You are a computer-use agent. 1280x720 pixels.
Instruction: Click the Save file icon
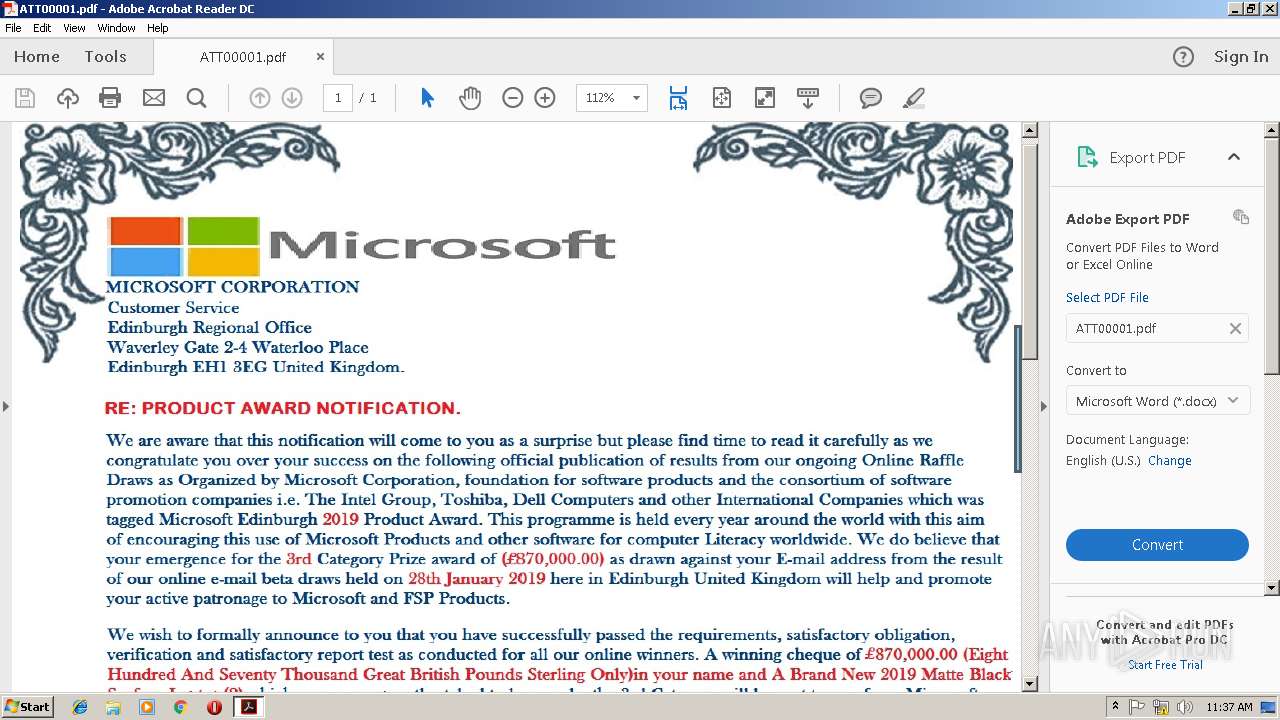(x=25, y=98)
